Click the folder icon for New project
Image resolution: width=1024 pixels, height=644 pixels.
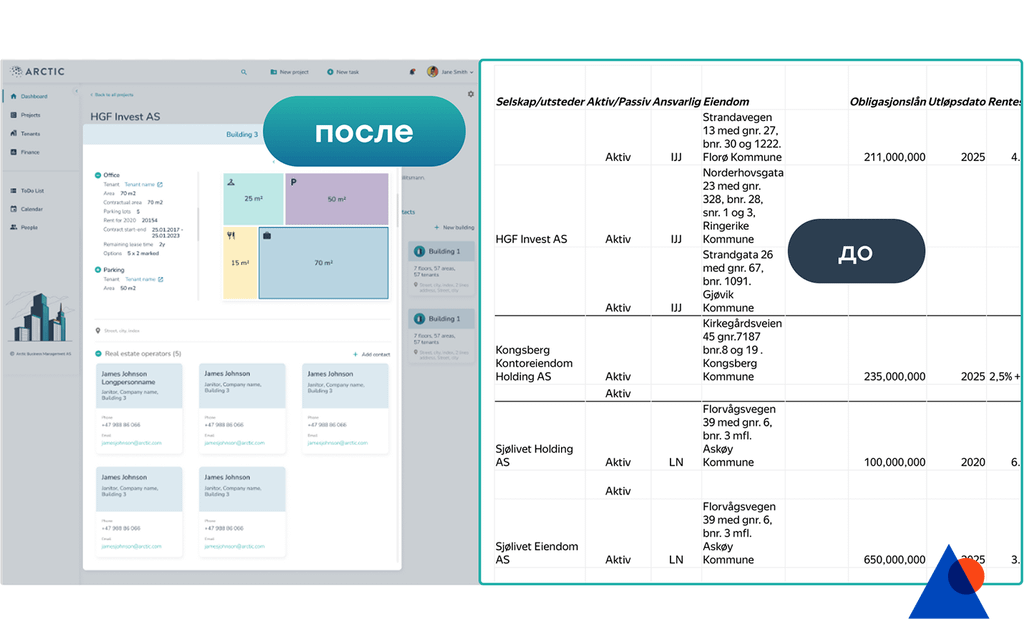pos(274,72)
